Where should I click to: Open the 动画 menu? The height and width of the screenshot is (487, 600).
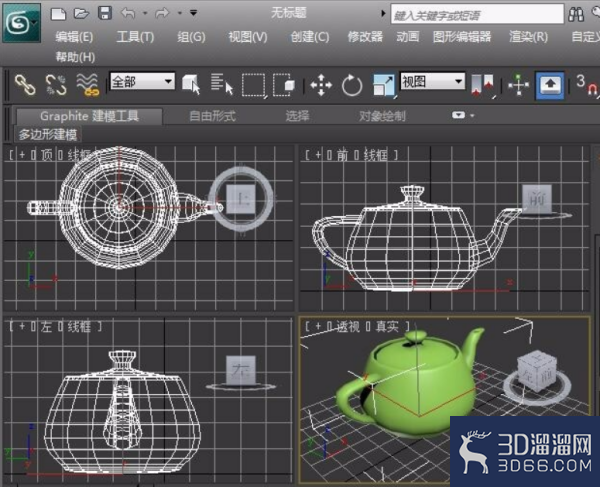(408, 37)
